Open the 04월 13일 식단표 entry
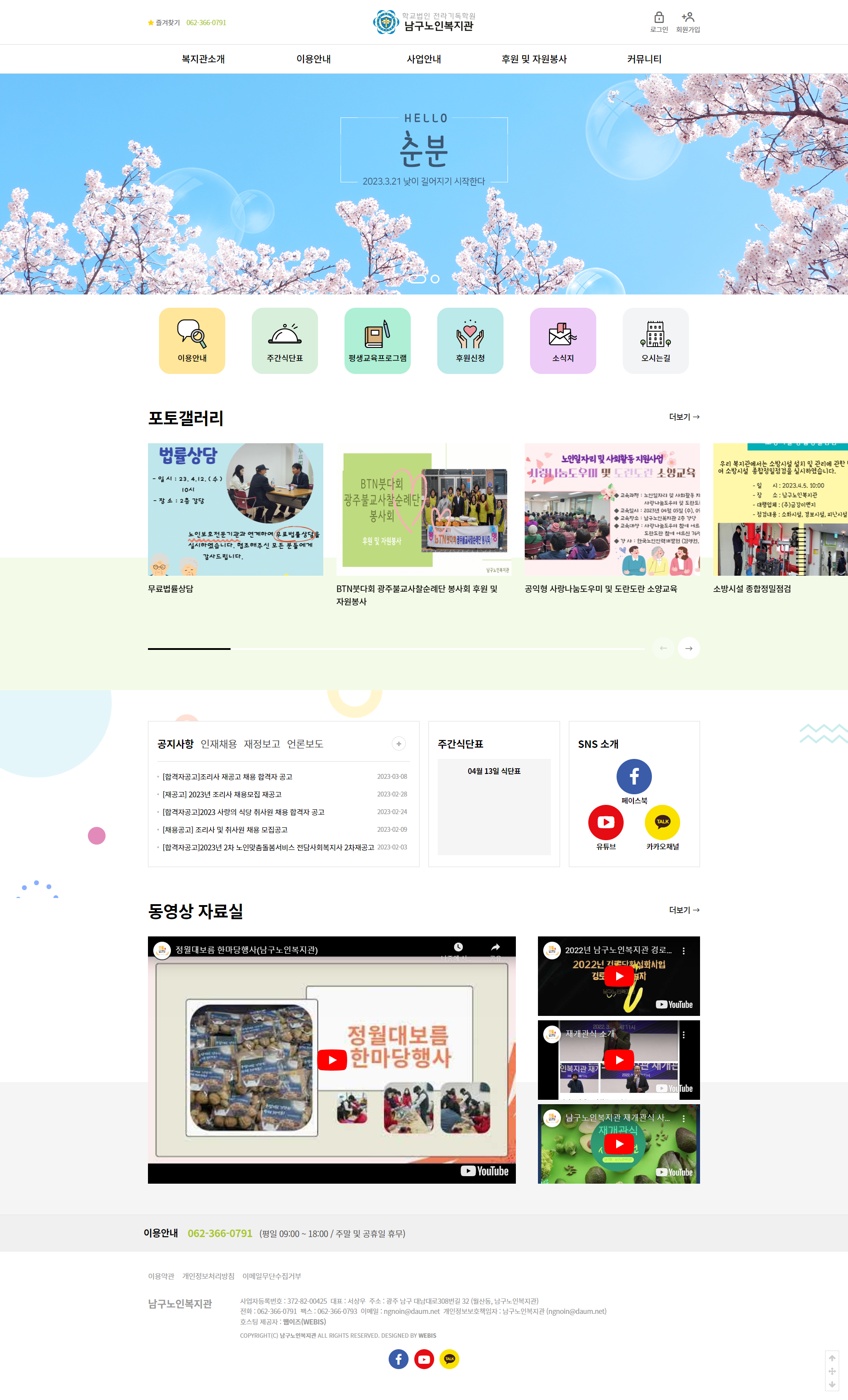The width and height of the screenshot is (848, 1400). [494, 771]
